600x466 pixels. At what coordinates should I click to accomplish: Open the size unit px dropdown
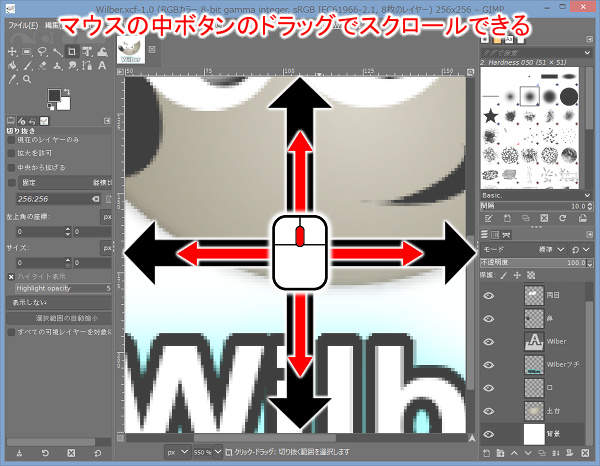107,248
